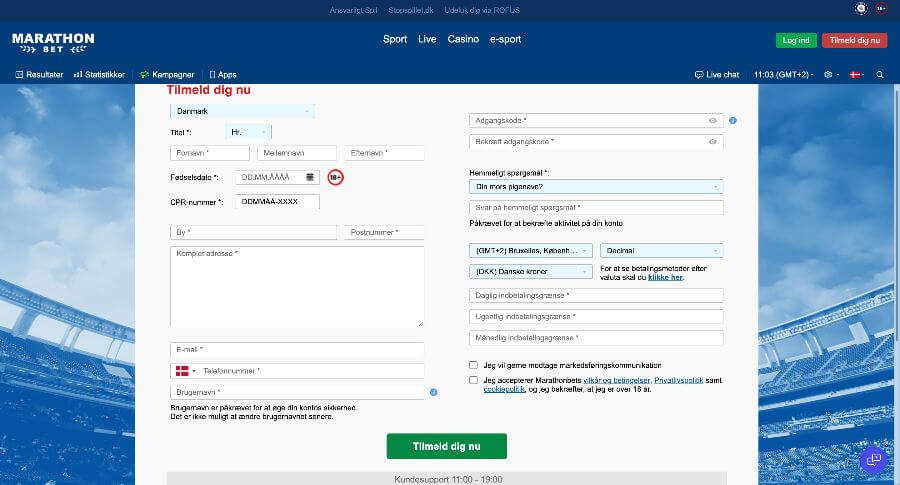Open the DKK Danske kroner currency dropdown
The height and width of the screenshot is (485, 900).
point(530,271)
